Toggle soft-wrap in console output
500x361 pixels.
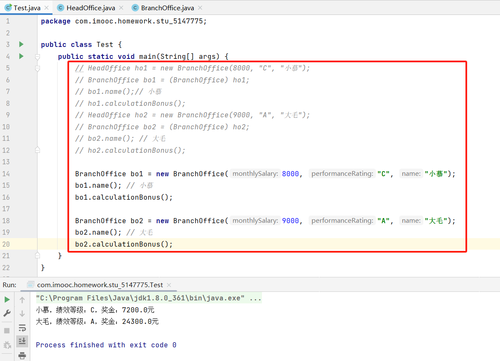(x=22, y=328)
